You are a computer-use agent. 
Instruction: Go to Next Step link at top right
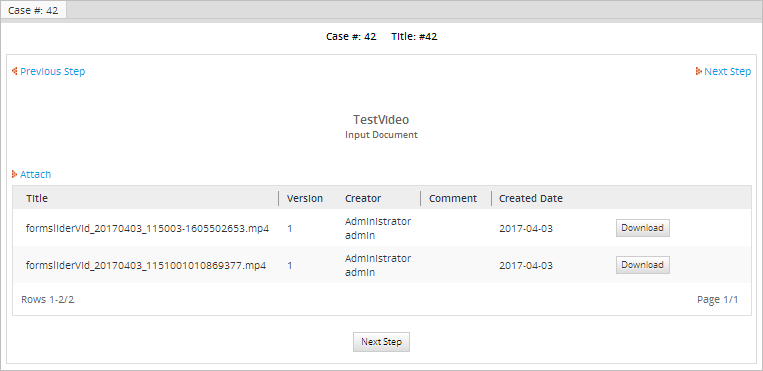[x=727, y=72]
